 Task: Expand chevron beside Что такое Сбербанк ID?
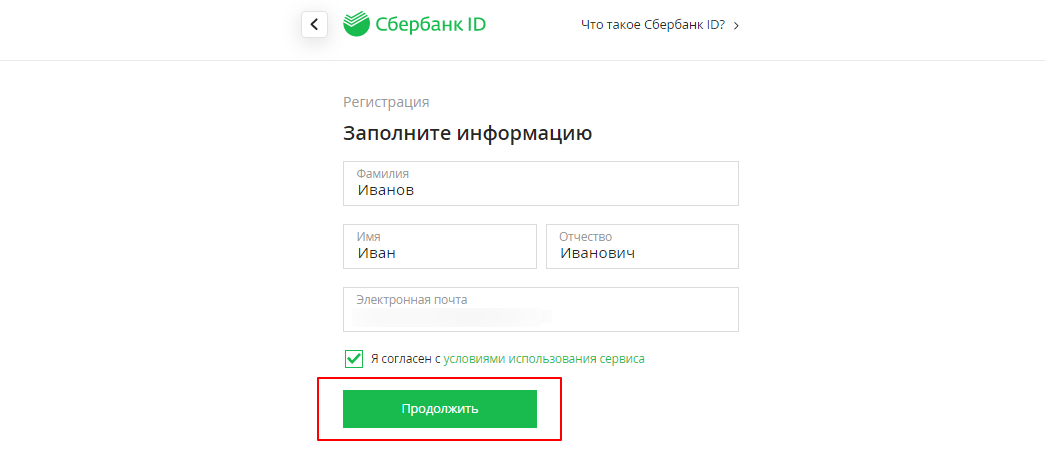tap(736, 25)
